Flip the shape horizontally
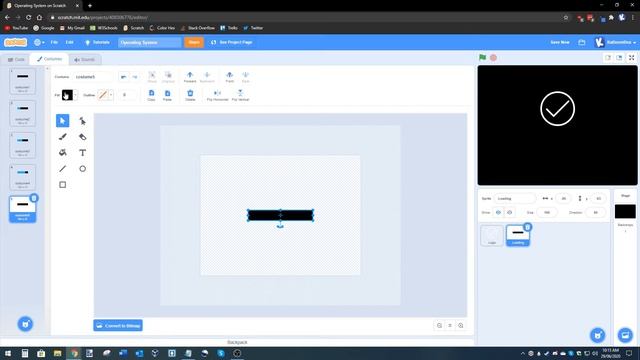 click(x=217, y=95)
